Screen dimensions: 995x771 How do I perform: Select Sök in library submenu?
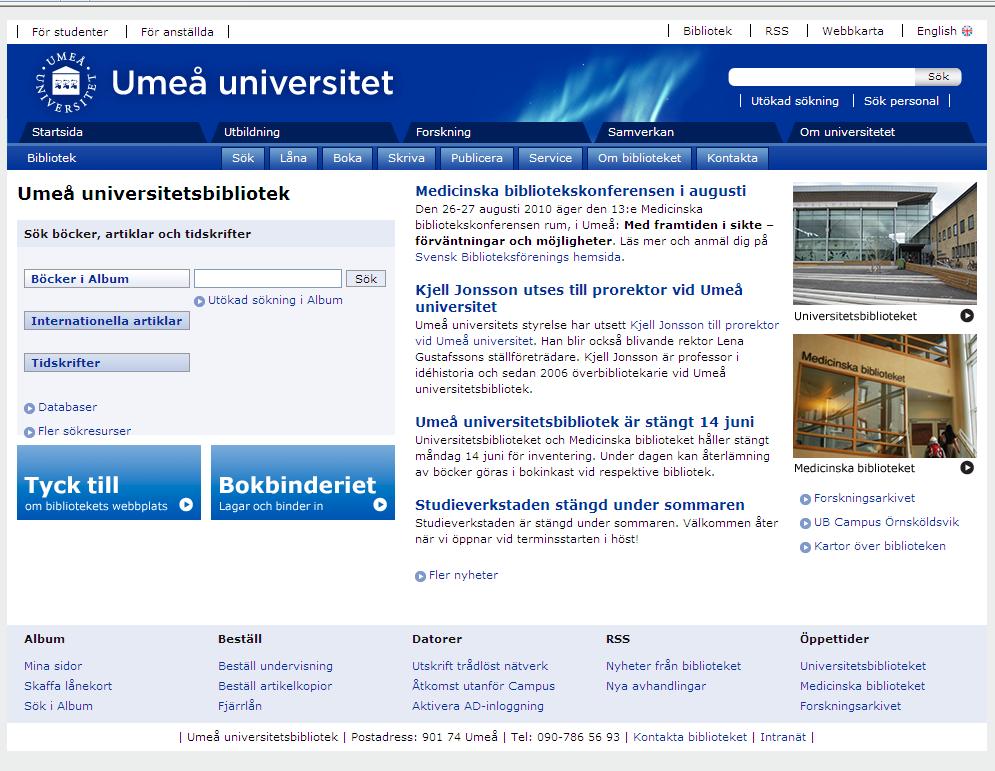tap(242, 158)
